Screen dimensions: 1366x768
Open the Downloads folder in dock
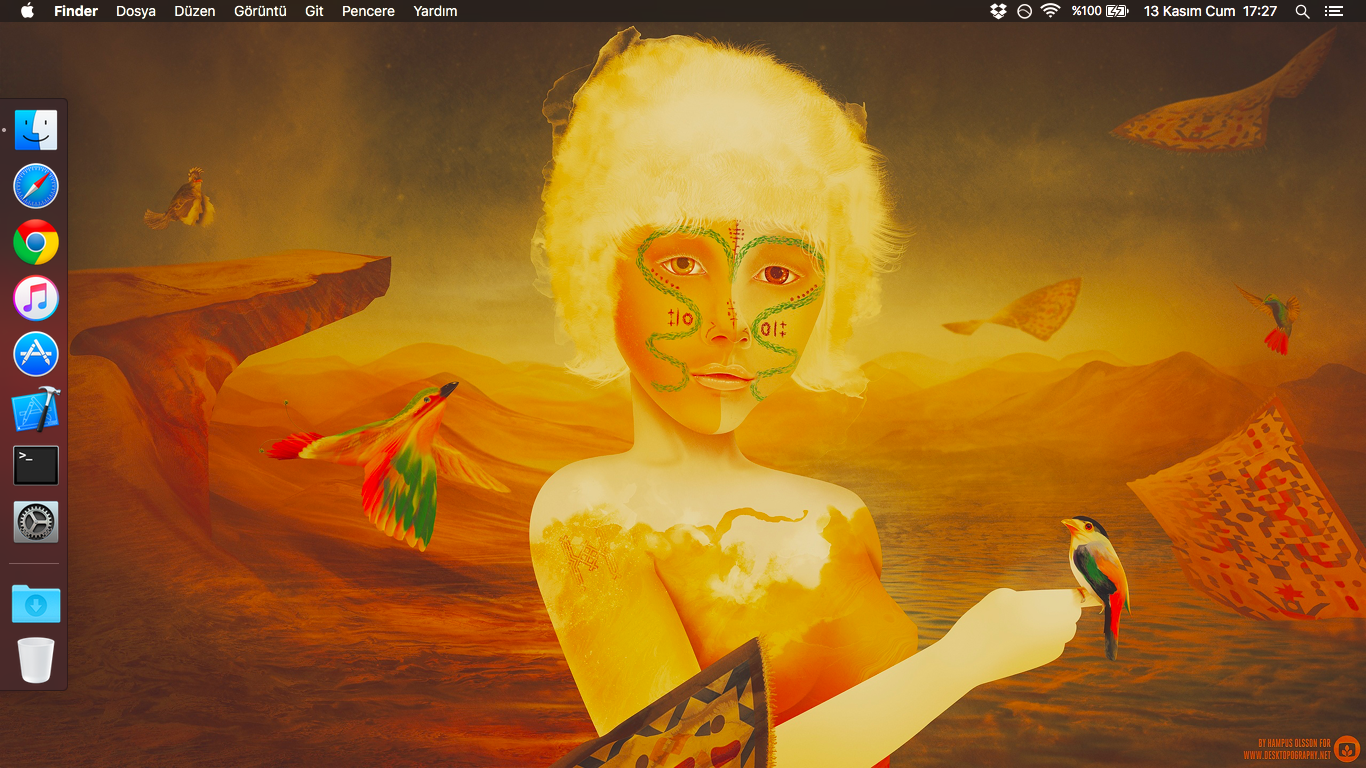(x=36, y=604)
